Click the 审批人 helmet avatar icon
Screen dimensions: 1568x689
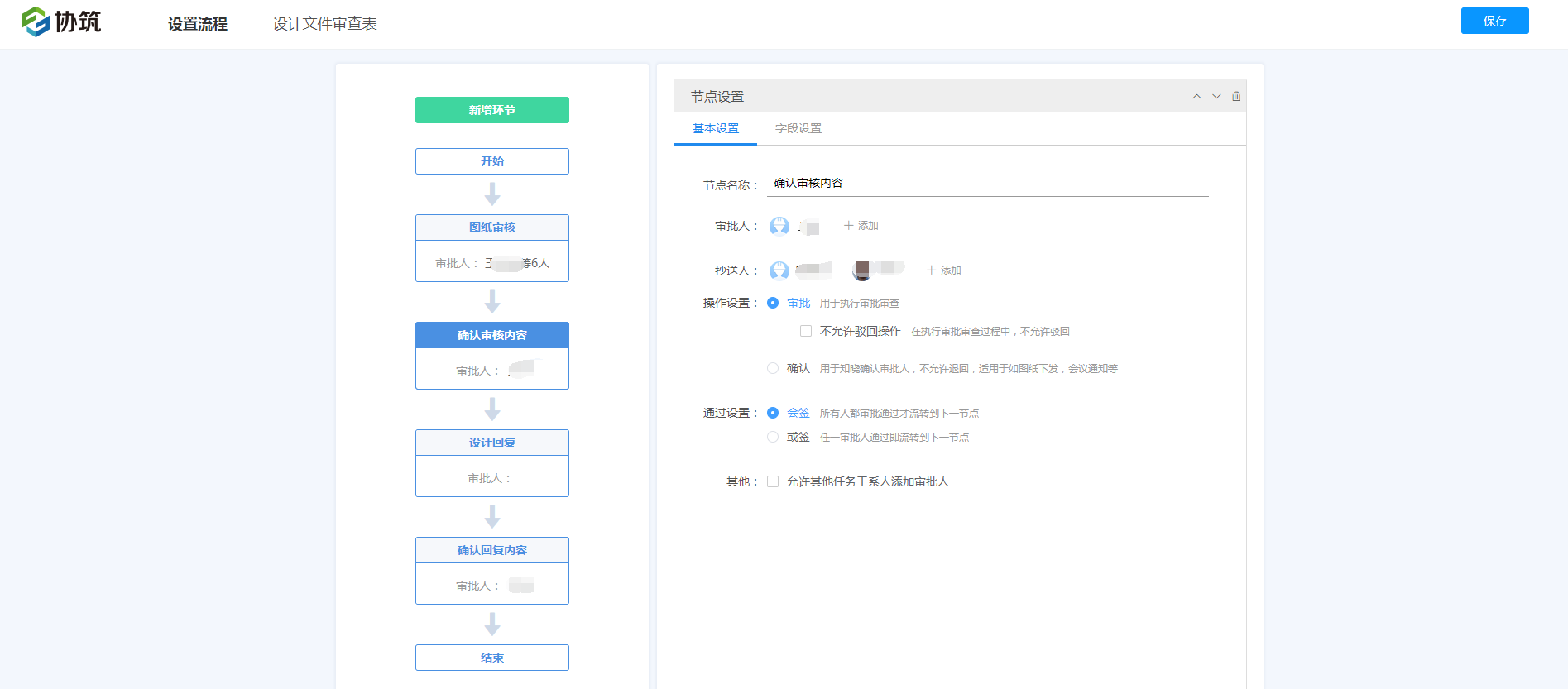[x=779, y=226]
